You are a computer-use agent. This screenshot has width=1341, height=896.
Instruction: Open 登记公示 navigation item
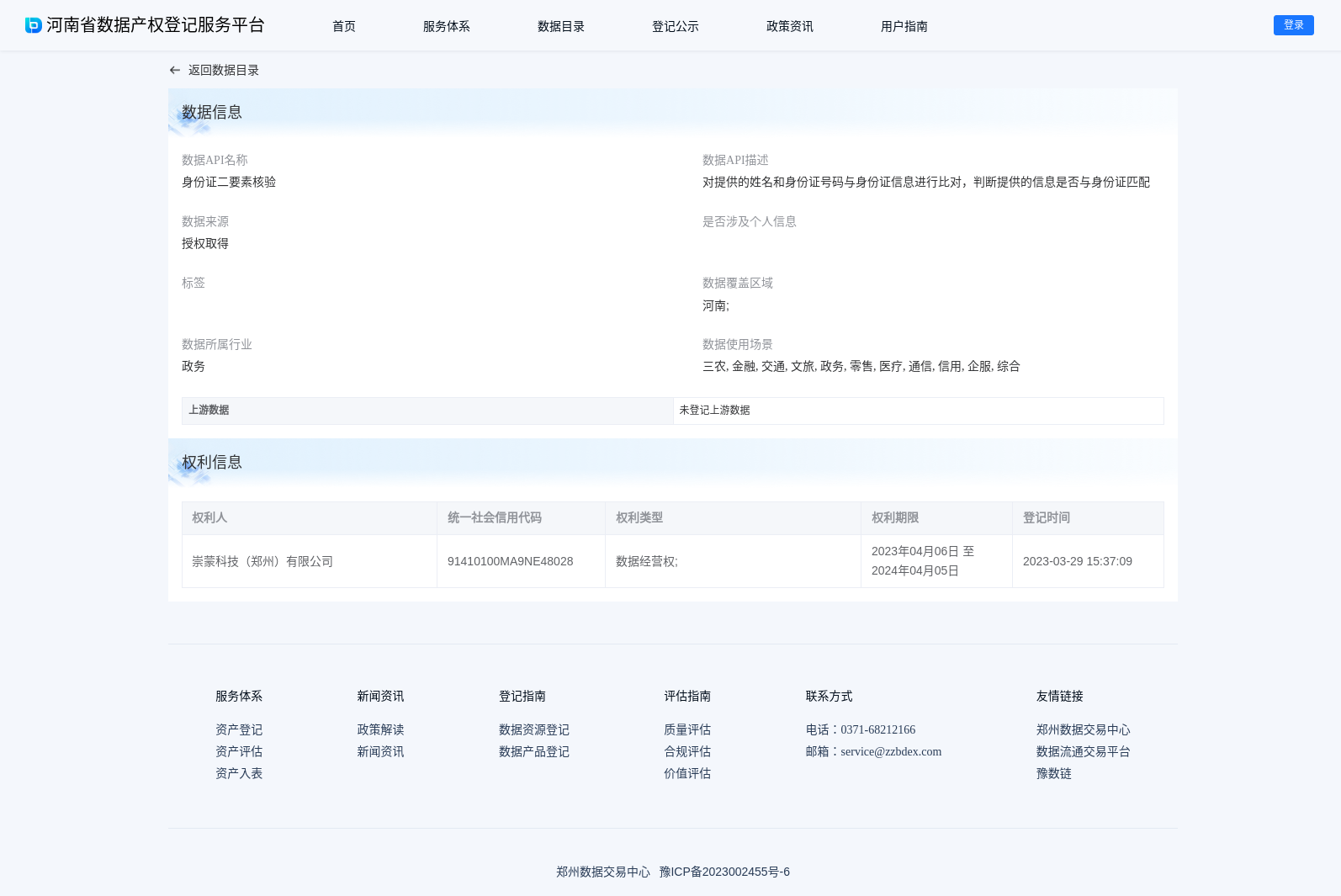tap(676, 26)
